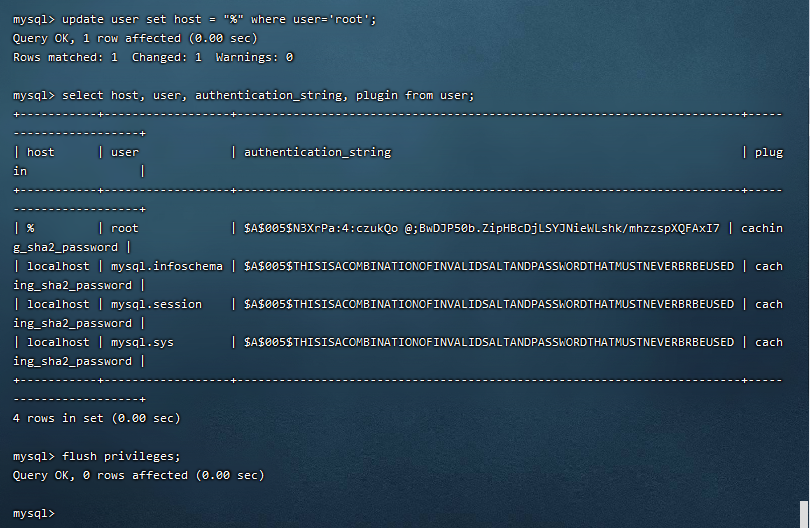The height and width of the screenshot is (528, 810).
Task: Click the localhost host of mysql.infoschema row
Action: [58, 266]
